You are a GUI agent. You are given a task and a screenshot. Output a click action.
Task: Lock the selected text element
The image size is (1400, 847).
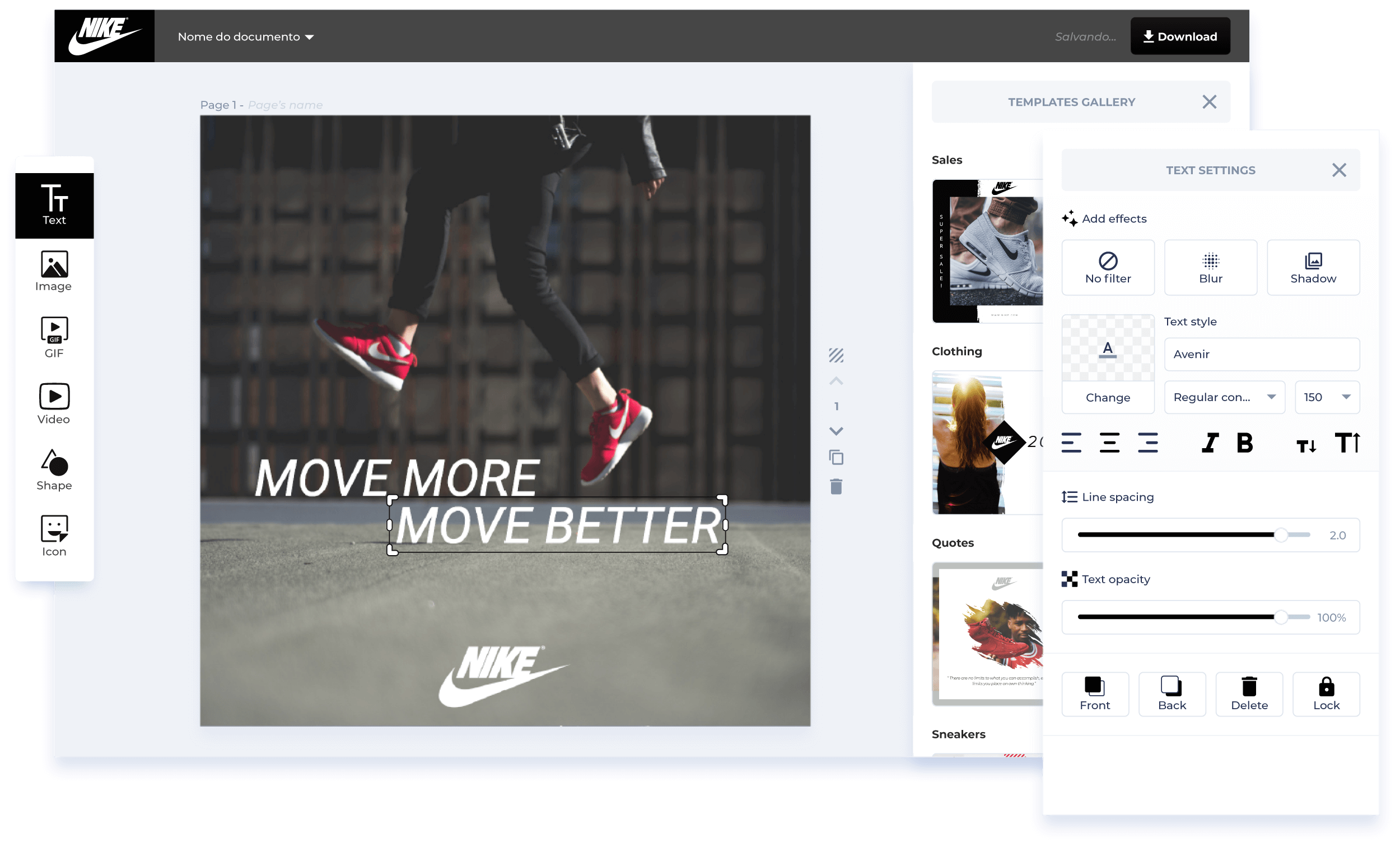1326,694
